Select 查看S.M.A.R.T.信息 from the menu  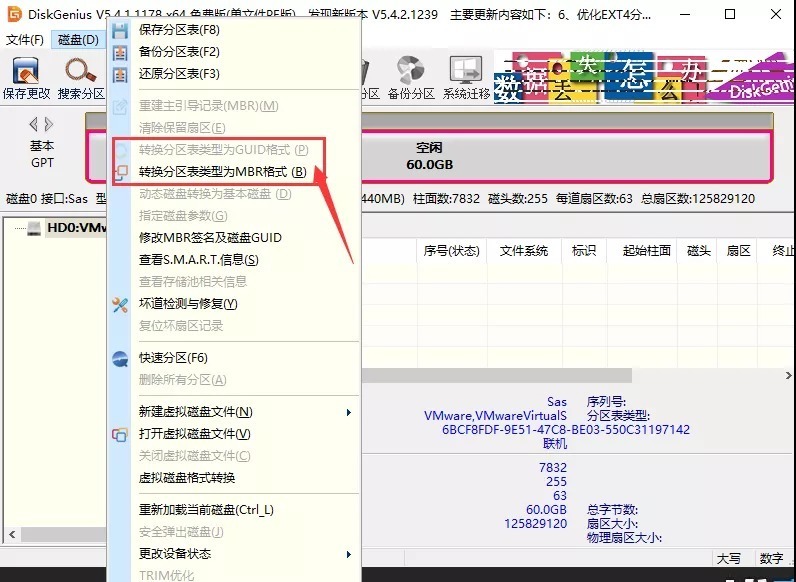(x=198, y=260)
